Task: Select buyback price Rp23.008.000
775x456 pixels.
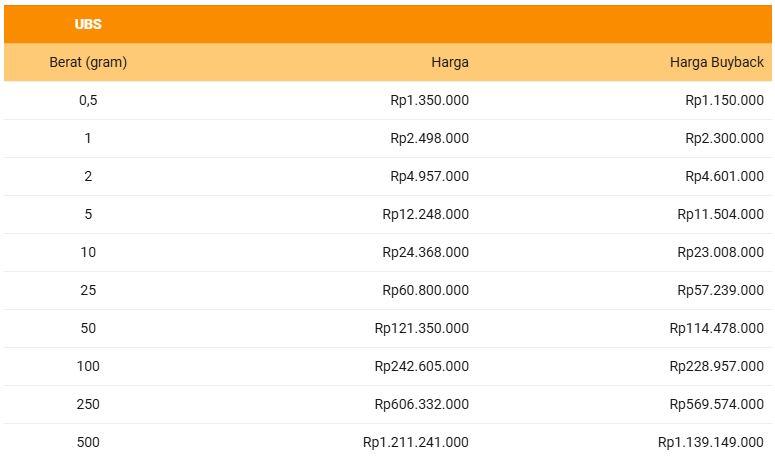Action: click(720, 252)
